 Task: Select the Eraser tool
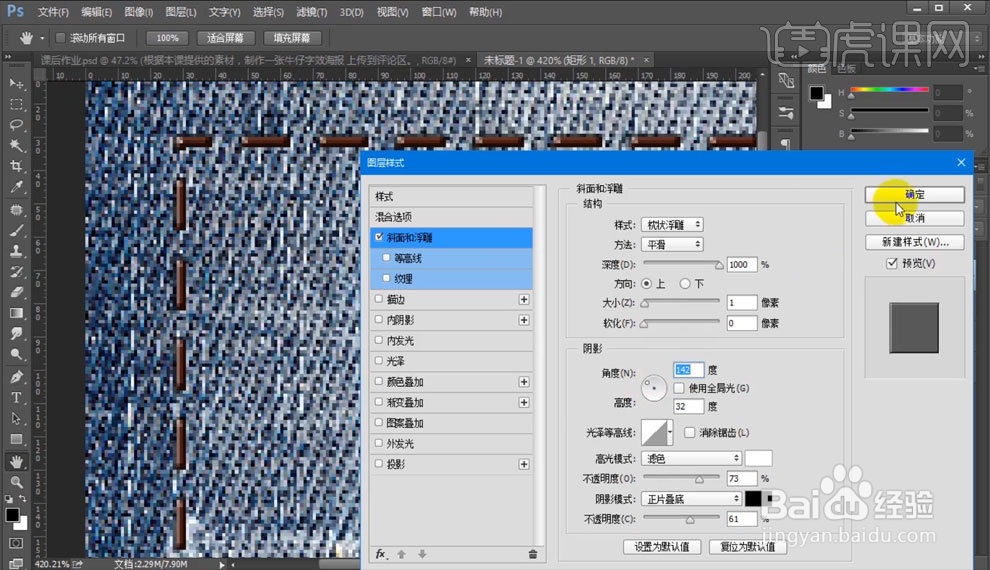16,293
